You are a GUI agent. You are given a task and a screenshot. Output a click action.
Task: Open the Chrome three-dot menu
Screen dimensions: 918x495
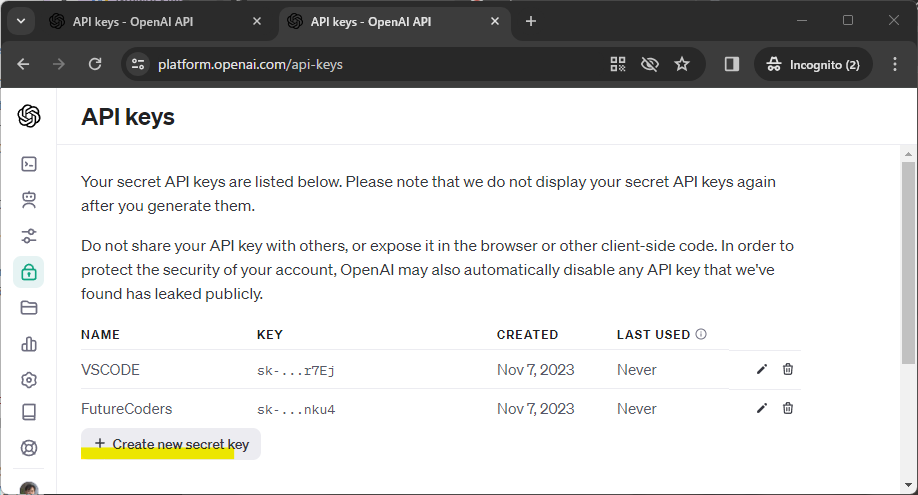(893, 64)
